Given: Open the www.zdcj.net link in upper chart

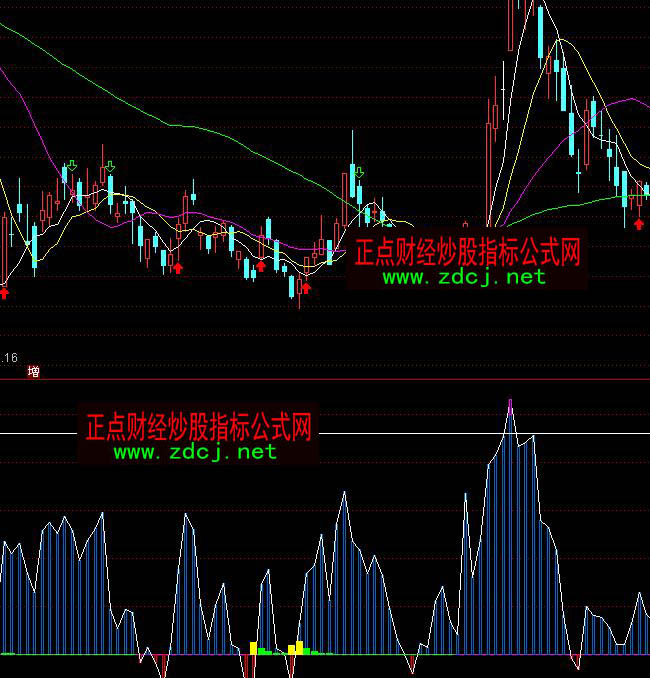Looking at the screenshot, I should pyautogui.click(x=464, y=277).
